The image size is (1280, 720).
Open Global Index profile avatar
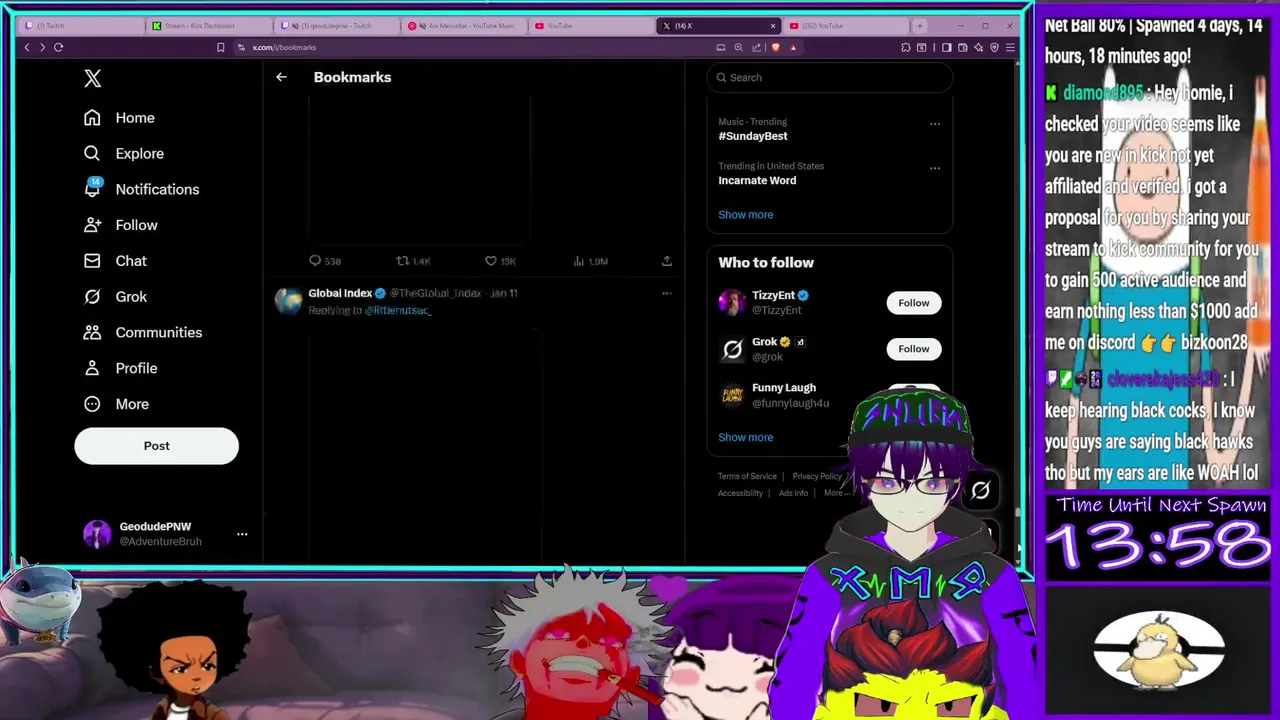(x=288, y=301)
